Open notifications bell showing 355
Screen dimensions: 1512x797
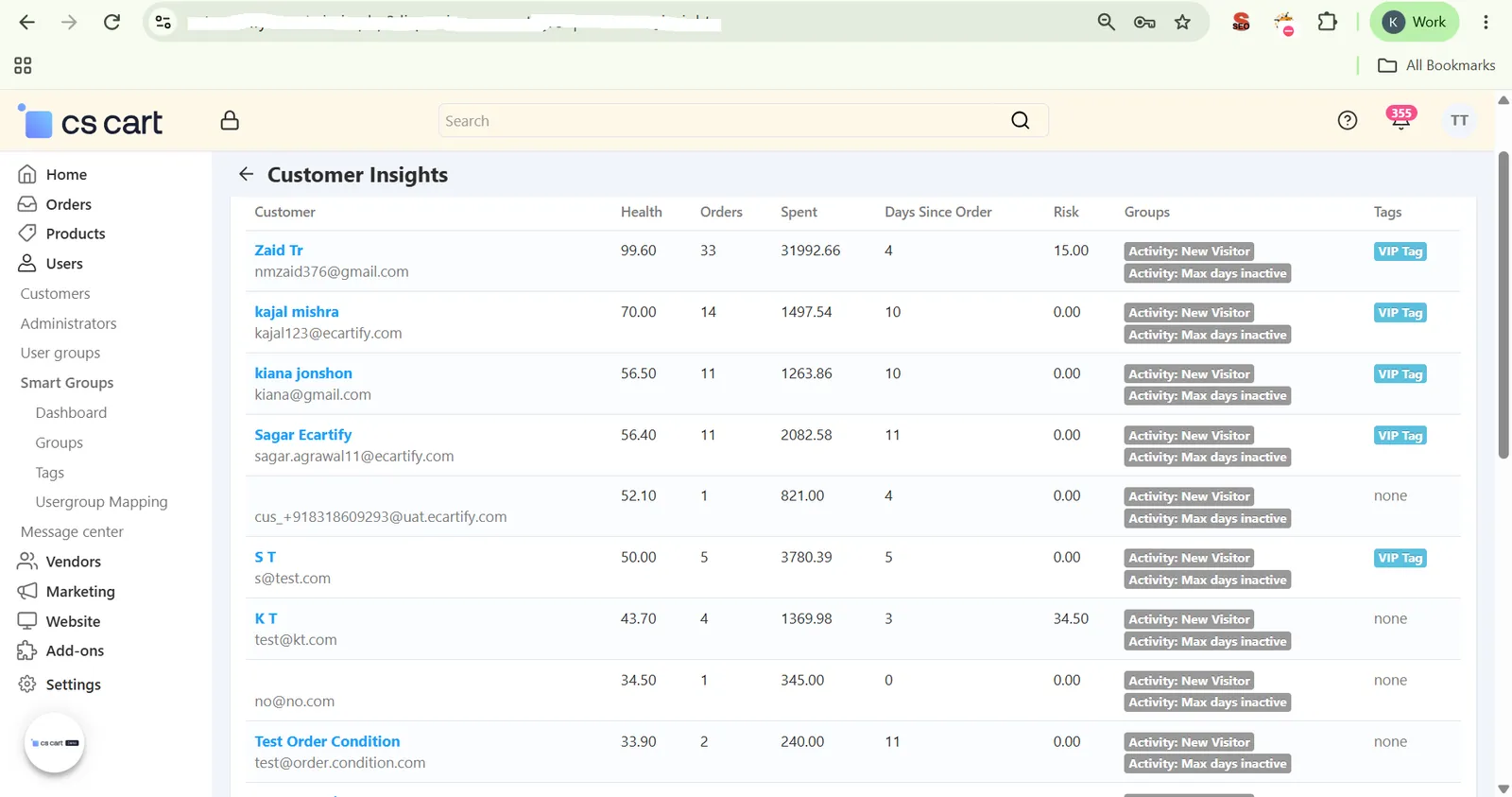pyautogui.click(x=1400, y=118)
